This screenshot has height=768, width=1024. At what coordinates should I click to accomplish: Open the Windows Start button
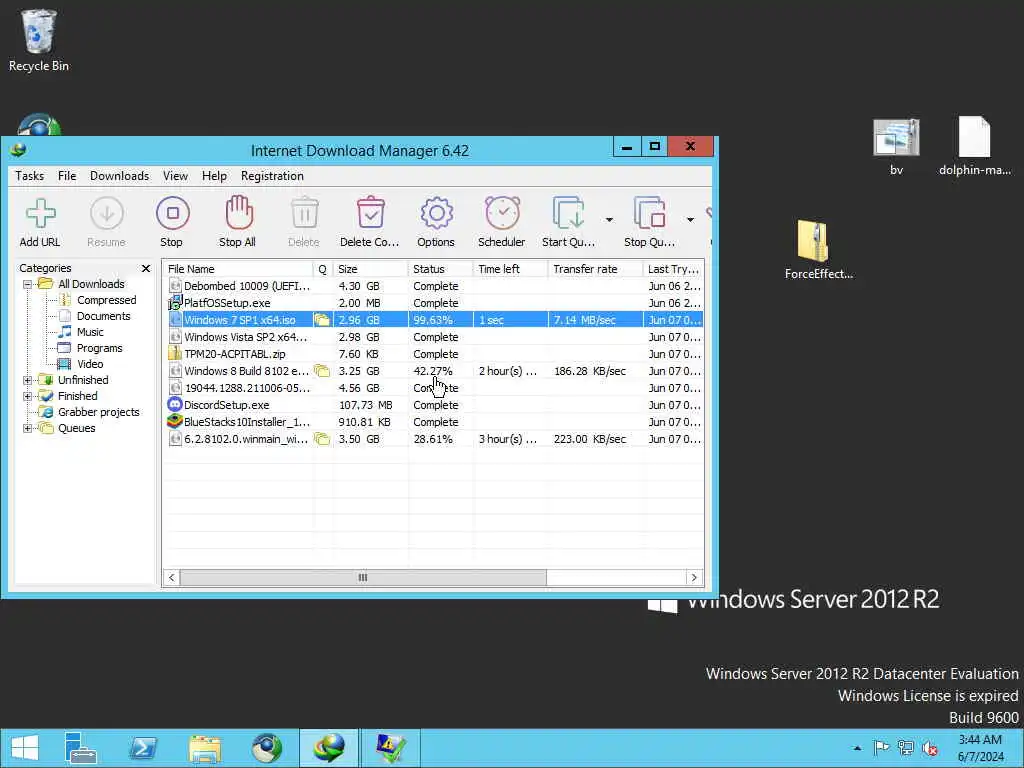(25, 748)
